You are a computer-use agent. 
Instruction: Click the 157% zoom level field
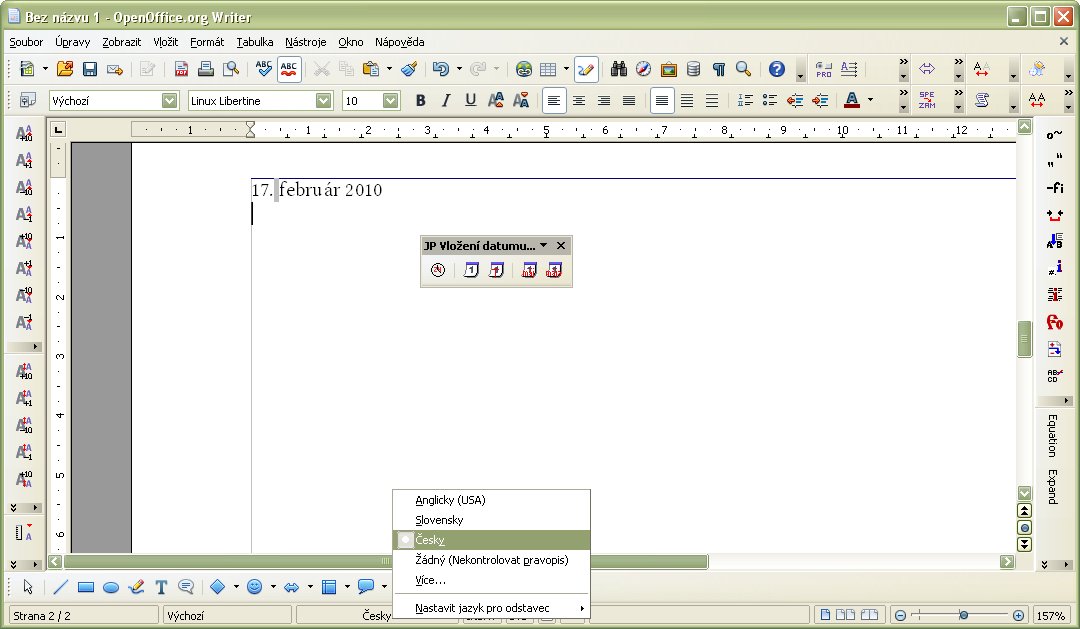[x=1050, y=615]
